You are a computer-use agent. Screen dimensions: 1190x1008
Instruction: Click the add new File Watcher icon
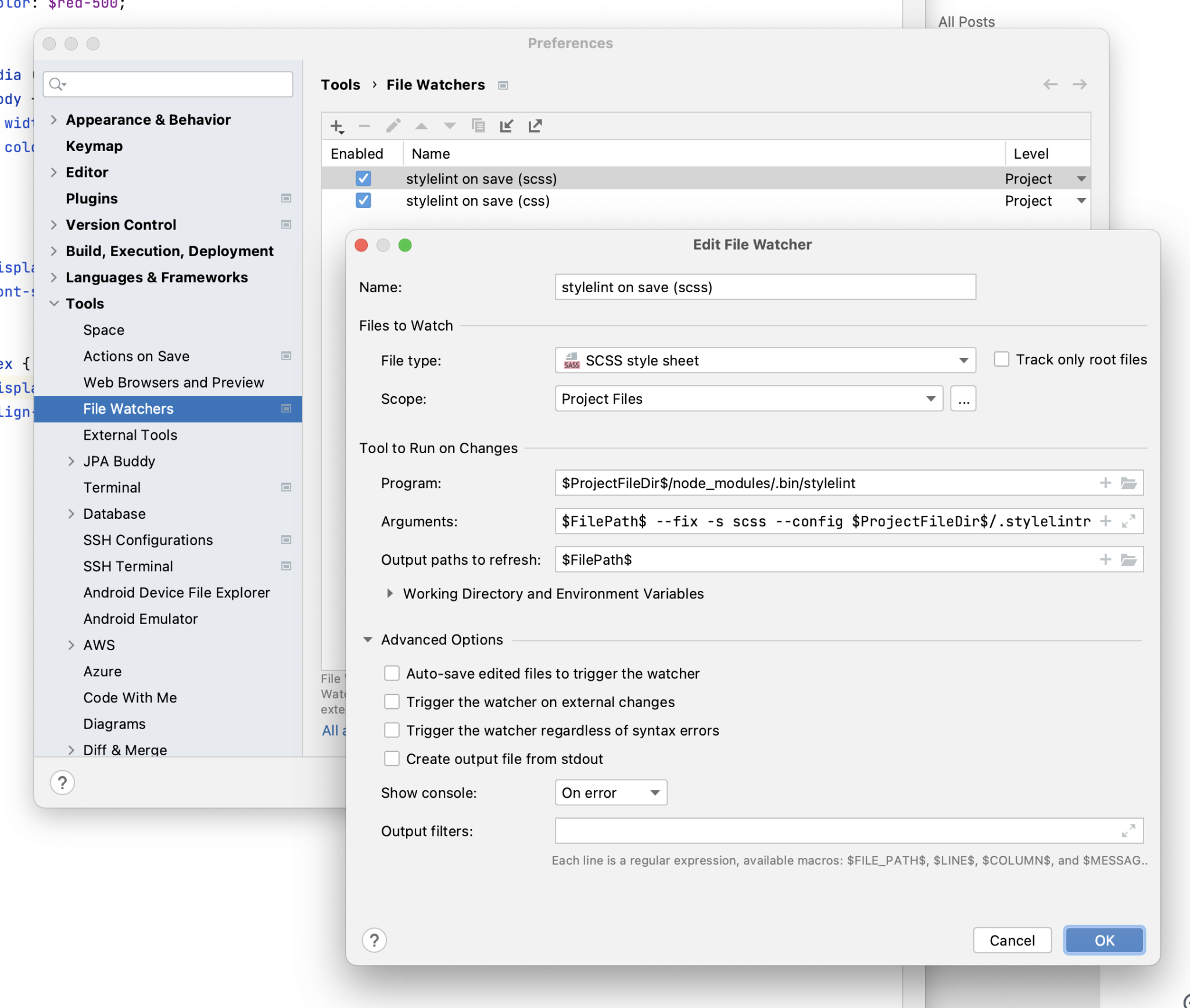pos(337,126)
